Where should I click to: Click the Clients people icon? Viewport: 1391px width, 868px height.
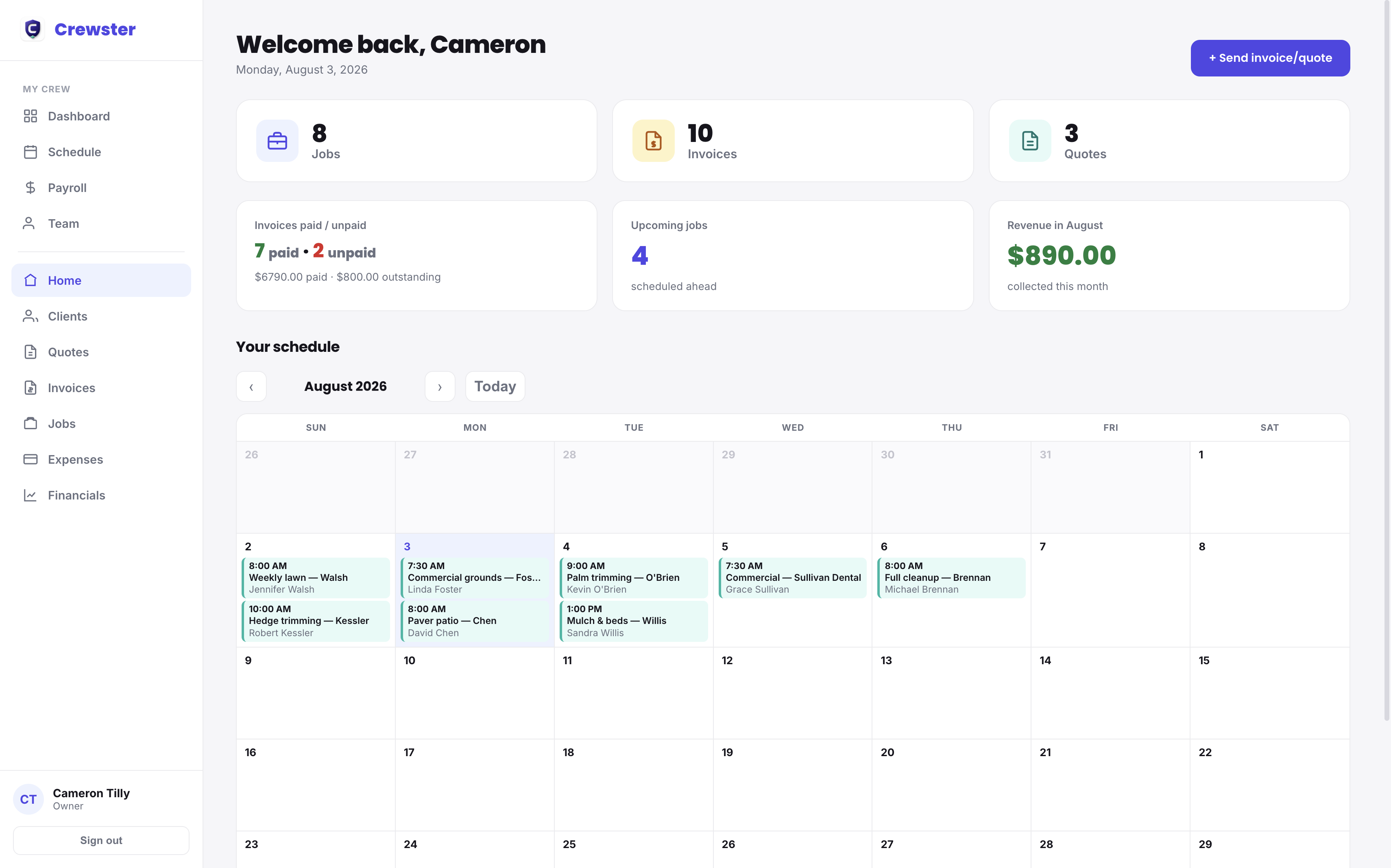coord(31,316)
